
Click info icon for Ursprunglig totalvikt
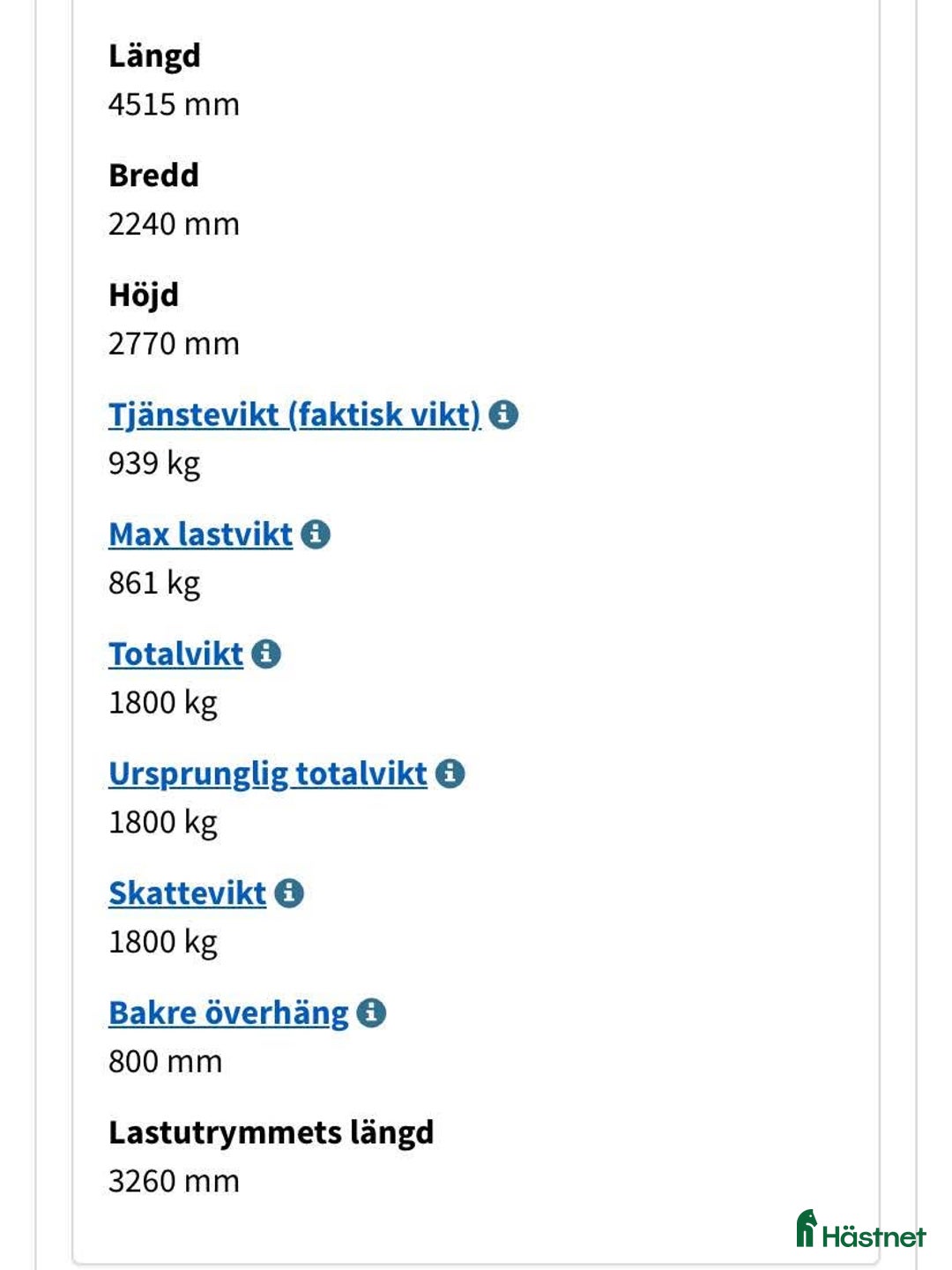coord(452,773)
